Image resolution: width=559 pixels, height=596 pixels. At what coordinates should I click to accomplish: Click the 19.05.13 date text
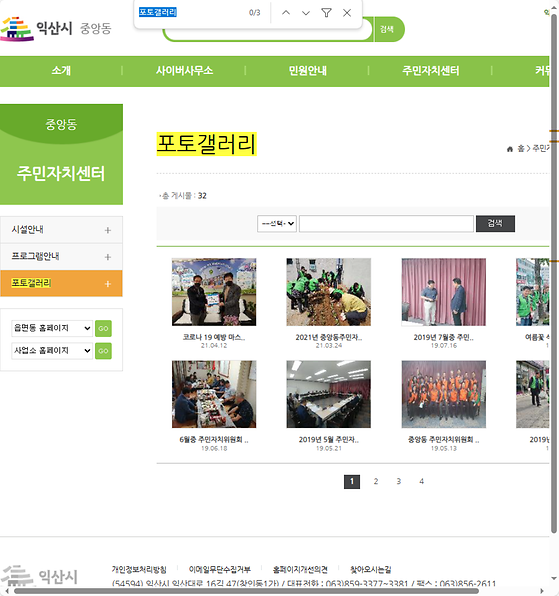[x=443, y=449]
